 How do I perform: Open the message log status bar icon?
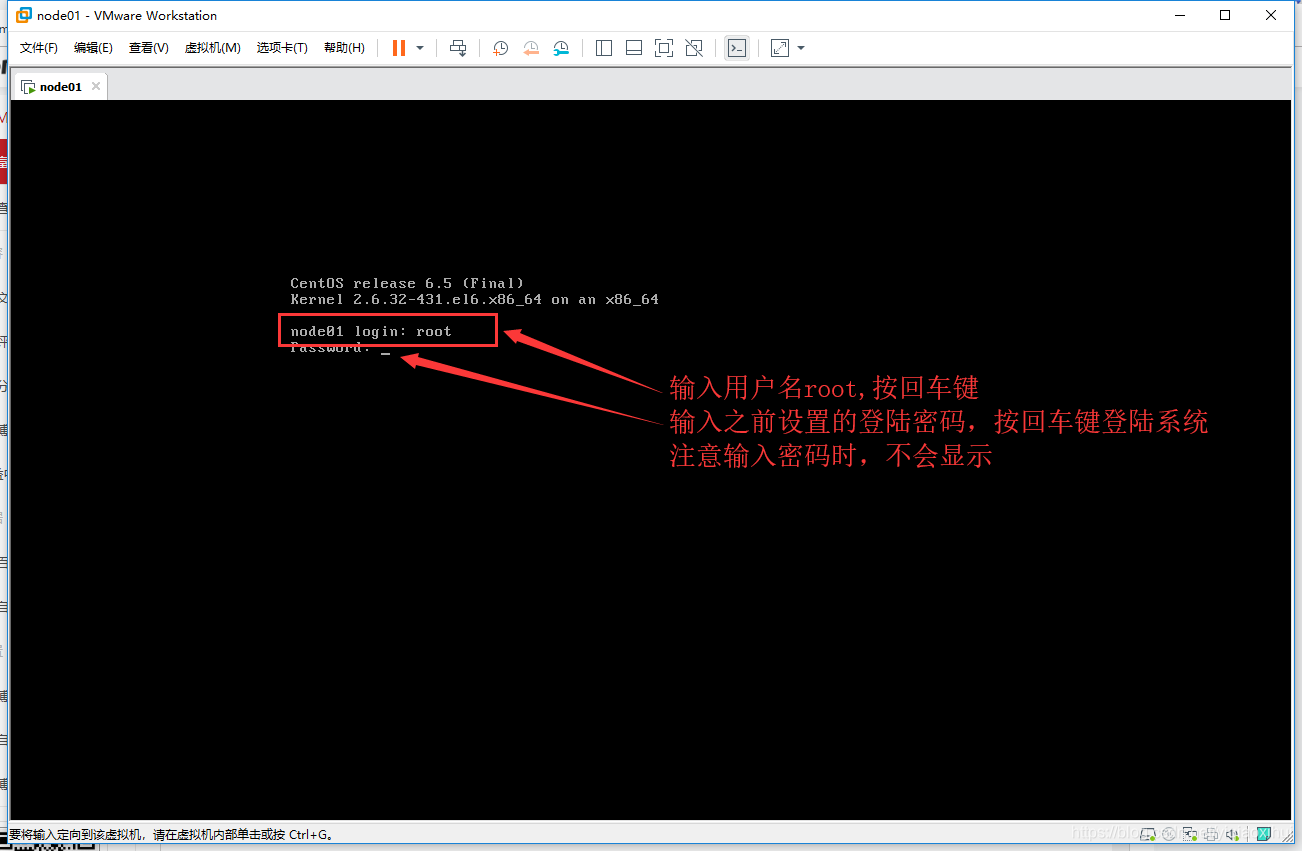pos(1264,834)
